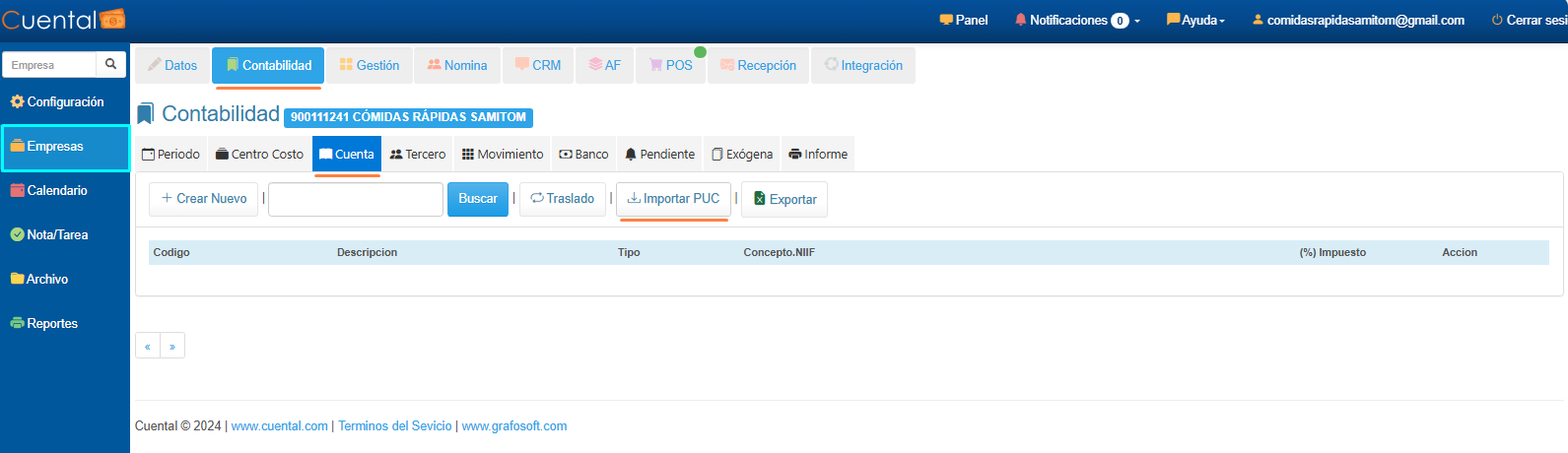
Task: Click the Cuental logo
Action: click(63, 20)
